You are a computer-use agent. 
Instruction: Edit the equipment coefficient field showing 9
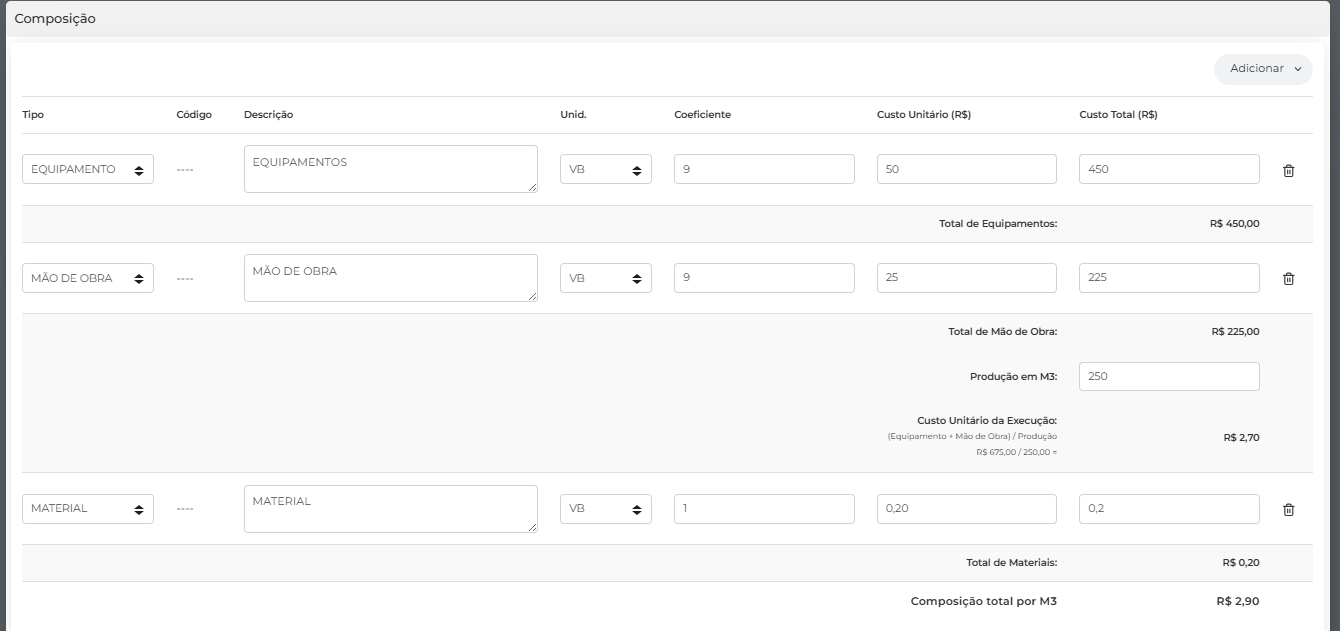(764, 169)
